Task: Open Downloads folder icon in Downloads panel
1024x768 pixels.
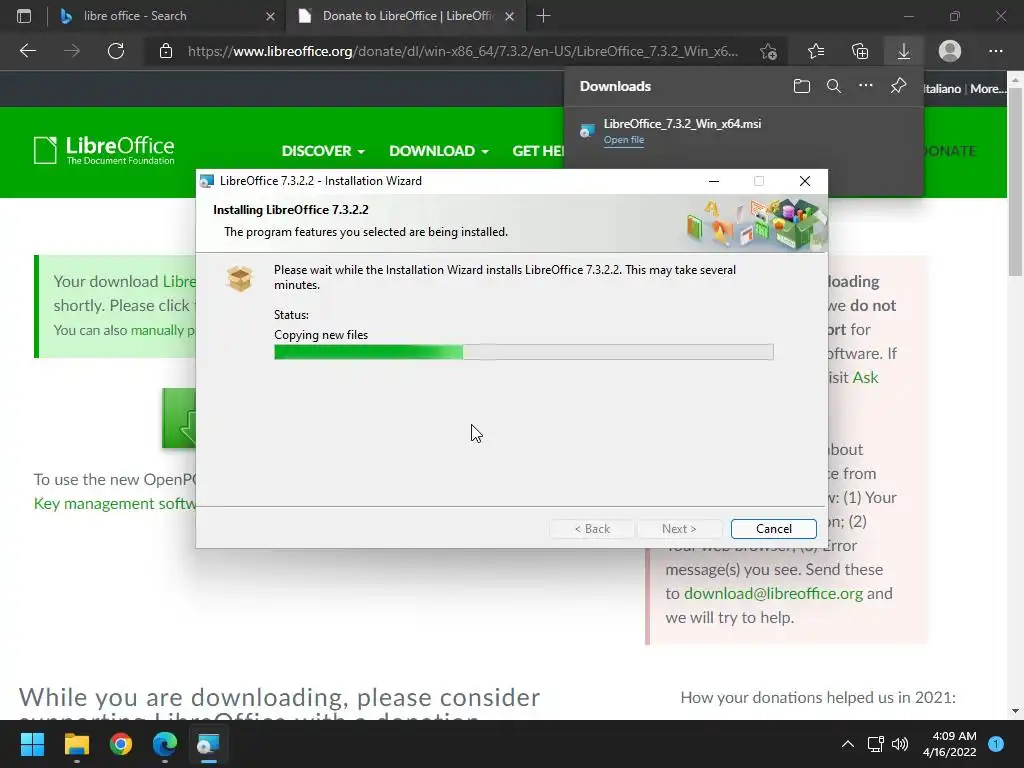Action: (x=801, y=86)
